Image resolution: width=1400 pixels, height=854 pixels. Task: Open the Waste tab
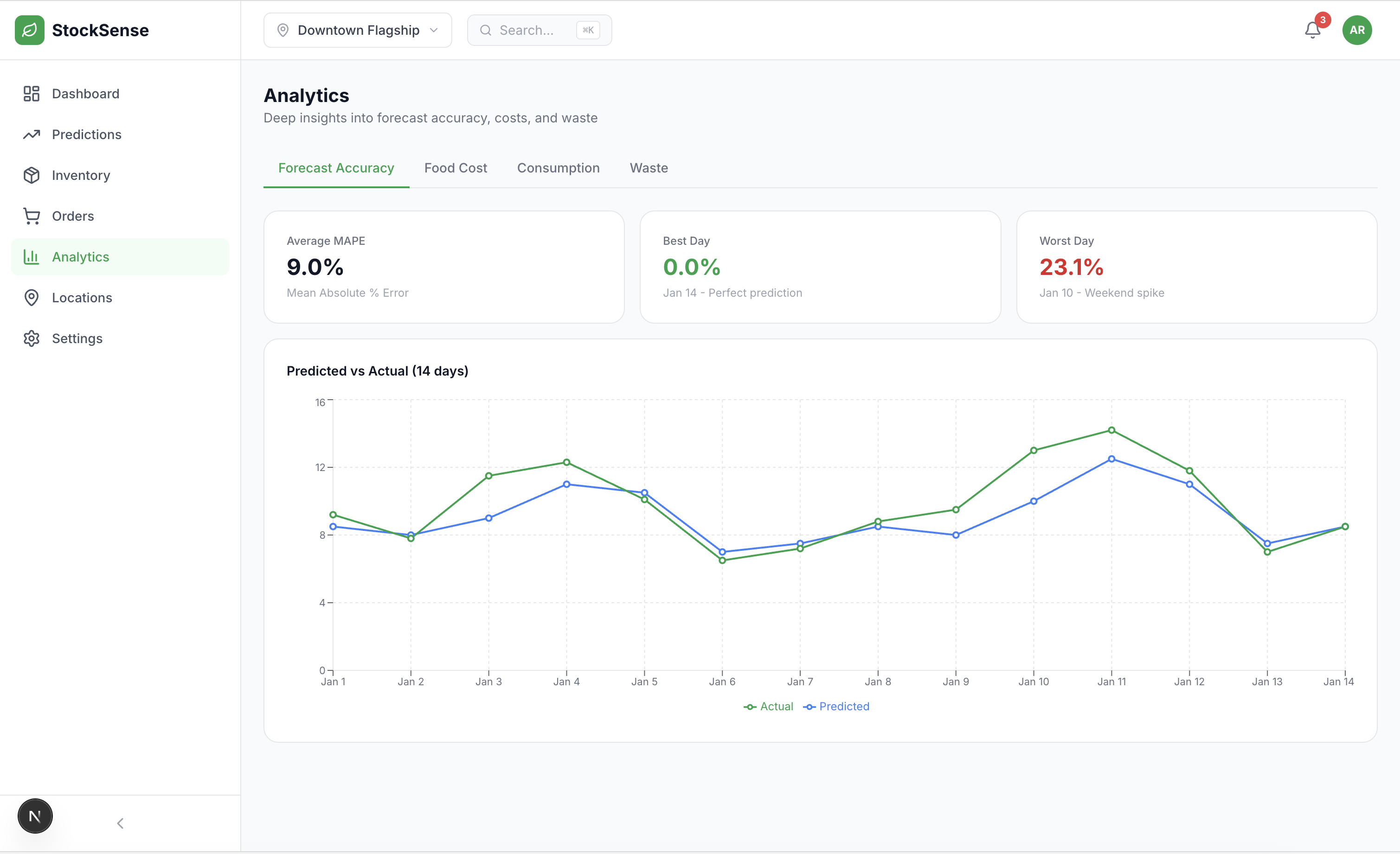point(649,168)
